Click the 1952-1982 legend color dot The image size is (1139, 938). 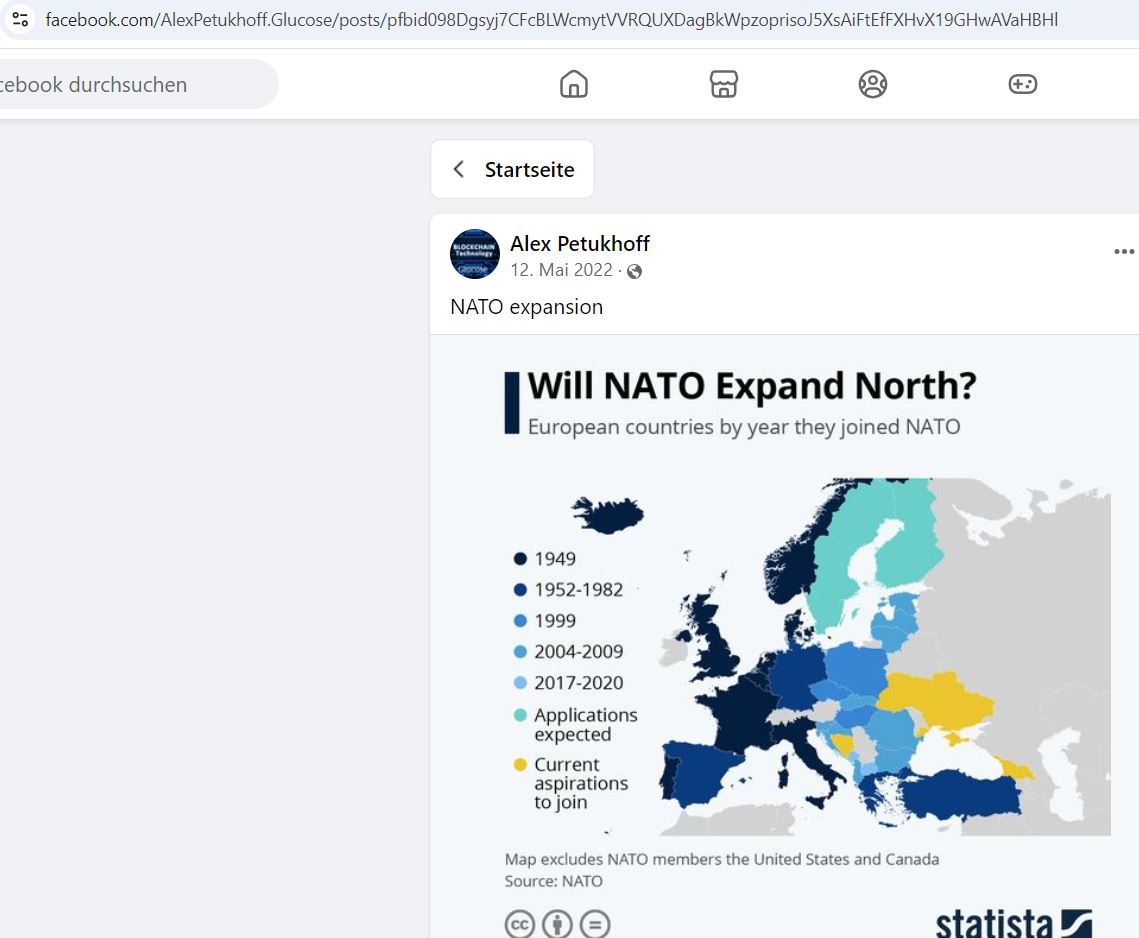(520, 590)
